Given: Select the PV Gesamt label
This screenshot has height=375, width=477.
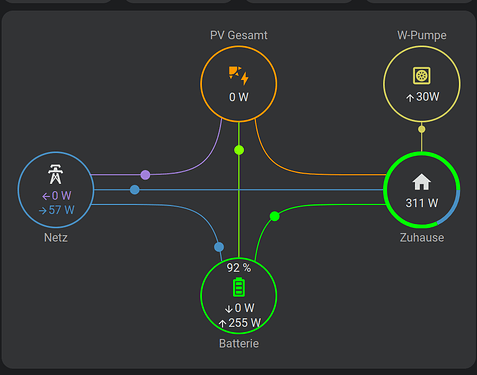Looking at the screenshot, I should pyautogui.click(x=239, y=35).
